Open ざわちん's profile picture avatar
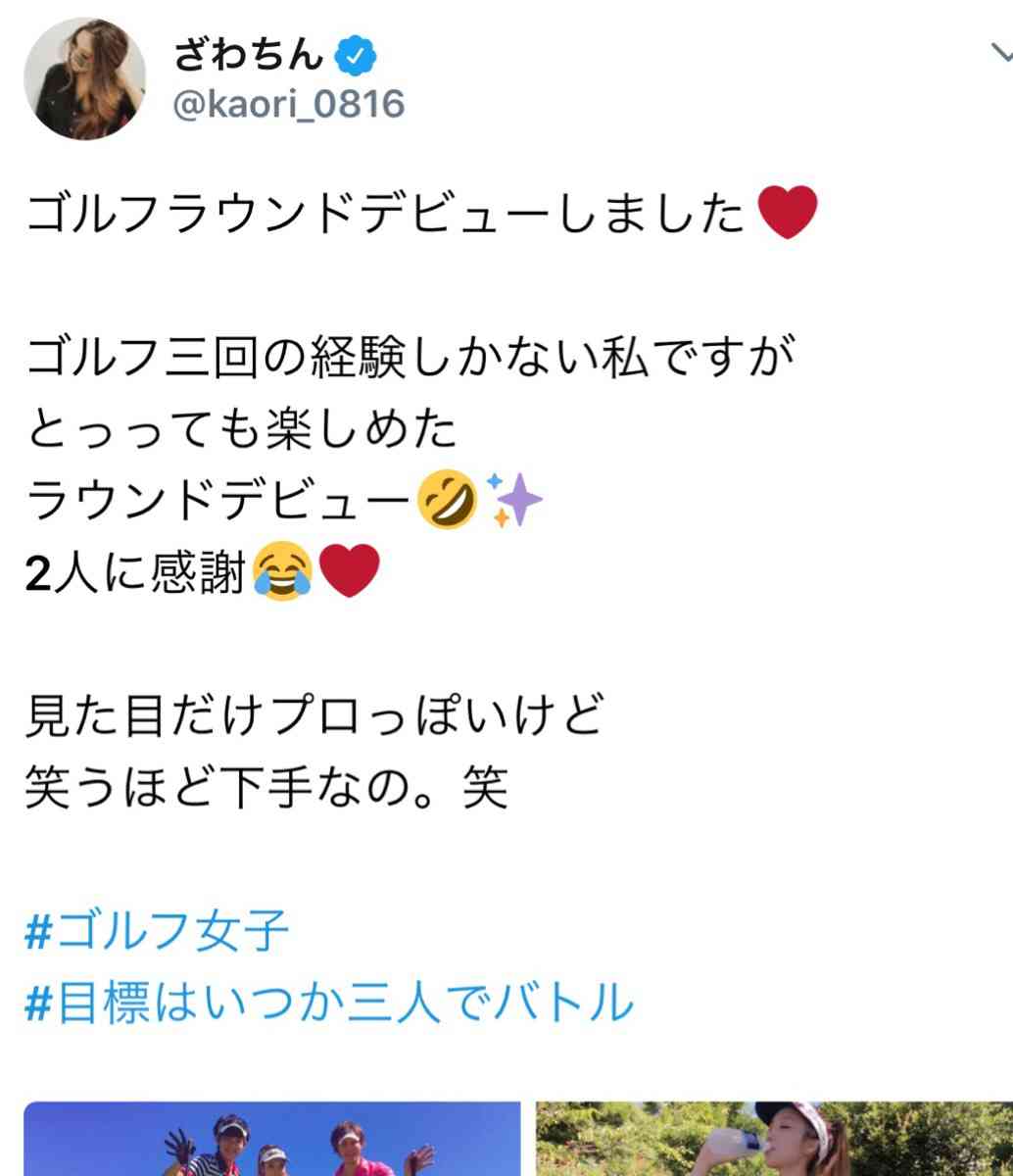The width and height of the screenshot is (1013, 1176). coord(85,77)
